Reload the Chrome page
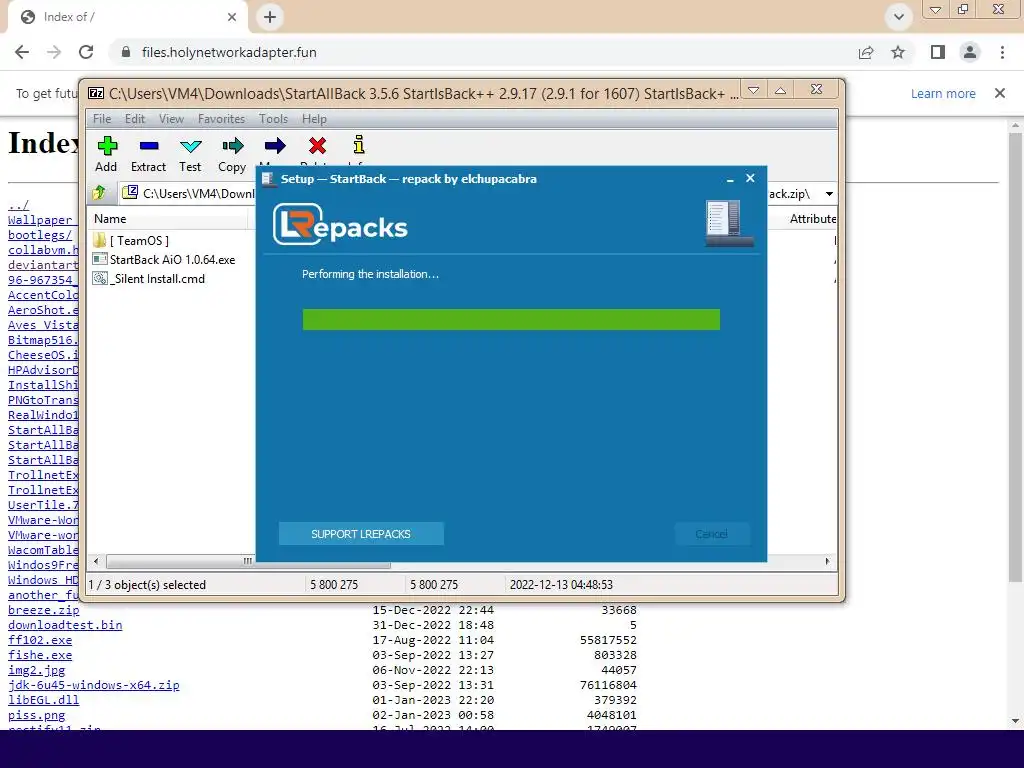Viewport: 1024px width, 768px height. point(86,52)
